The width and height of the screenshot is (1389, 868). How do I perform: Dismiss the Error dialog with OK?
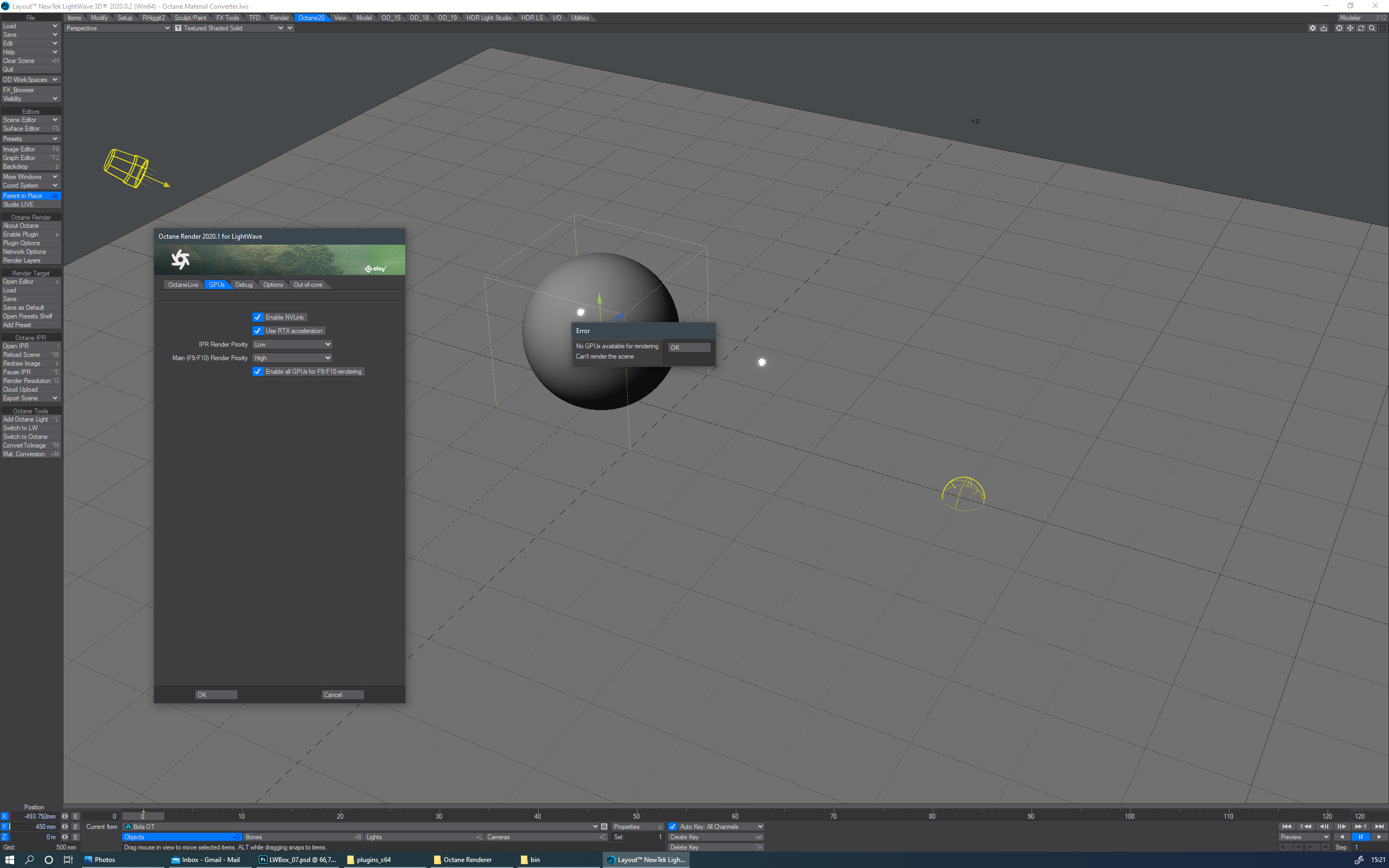pos(689,347)
